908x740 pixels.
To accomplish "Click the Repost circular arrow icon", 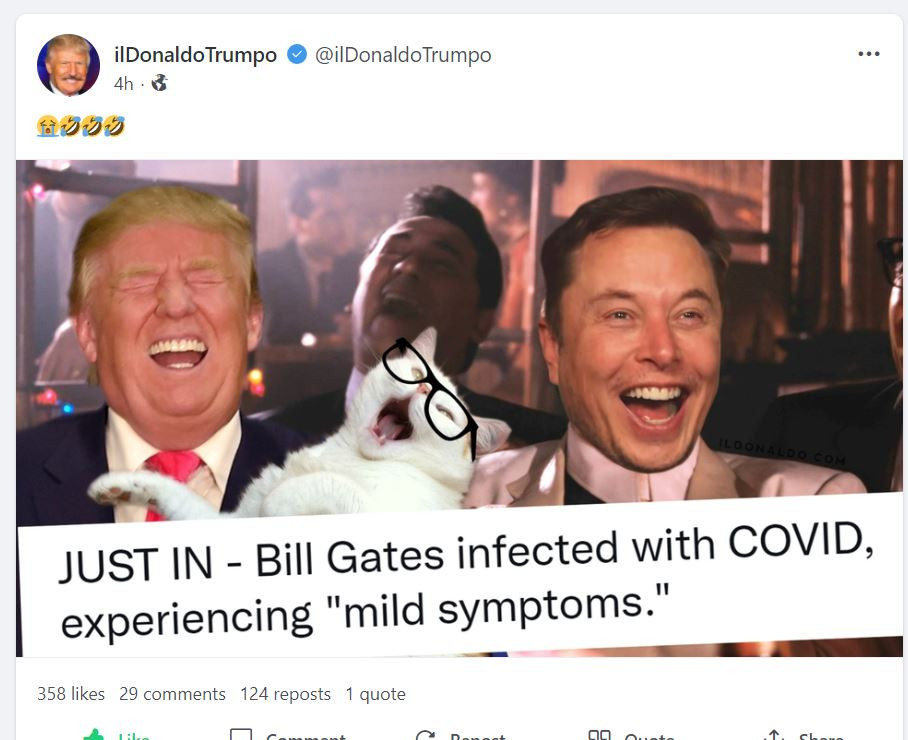I will pyautogui.click(x=426, y=735).
